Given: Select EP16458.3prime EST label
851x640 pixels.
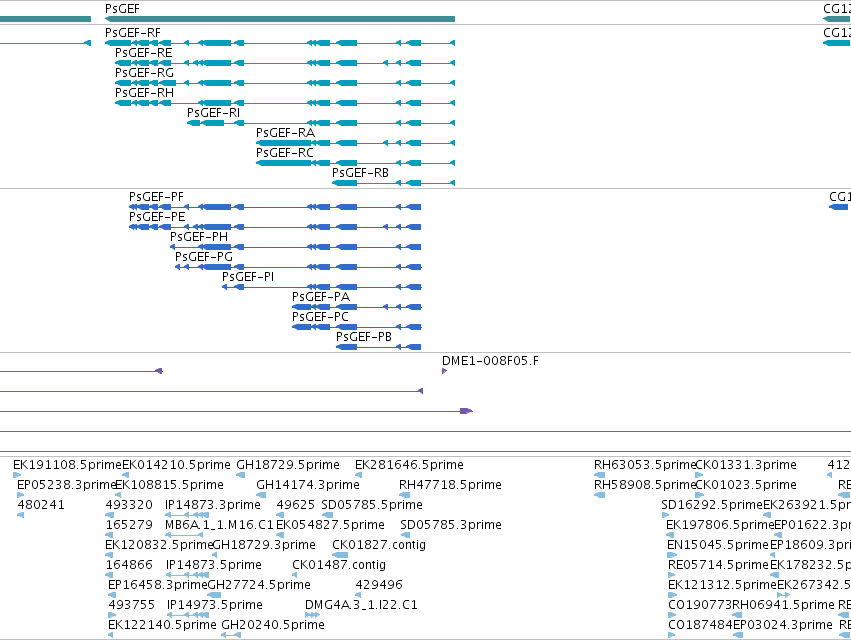Looking at the screenshot, I should 158,585.
